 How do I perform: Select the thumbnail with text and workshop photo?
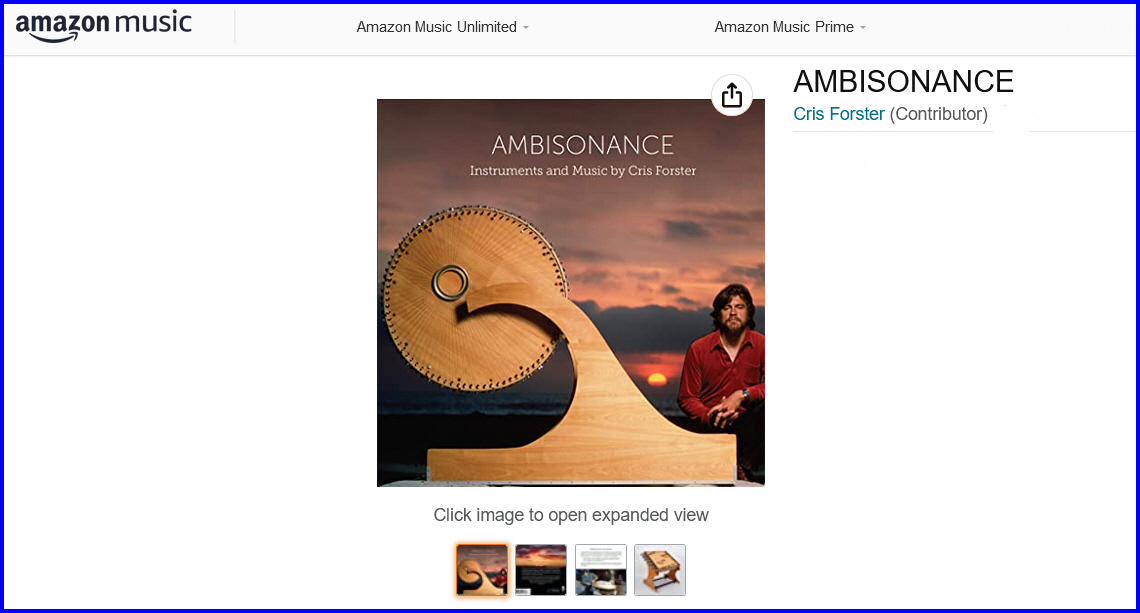tap(601, 570)
